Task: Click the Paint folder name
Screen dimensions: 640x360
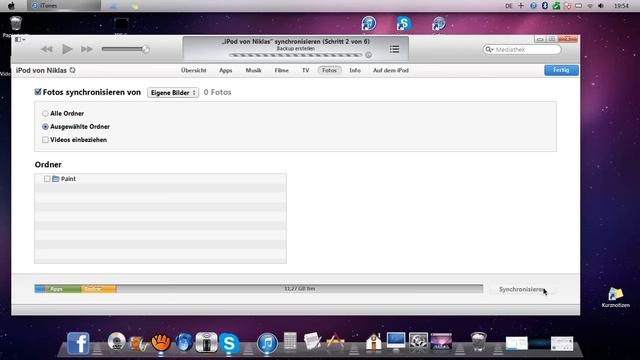Action: pyautogui.click(x=68, y=179)
